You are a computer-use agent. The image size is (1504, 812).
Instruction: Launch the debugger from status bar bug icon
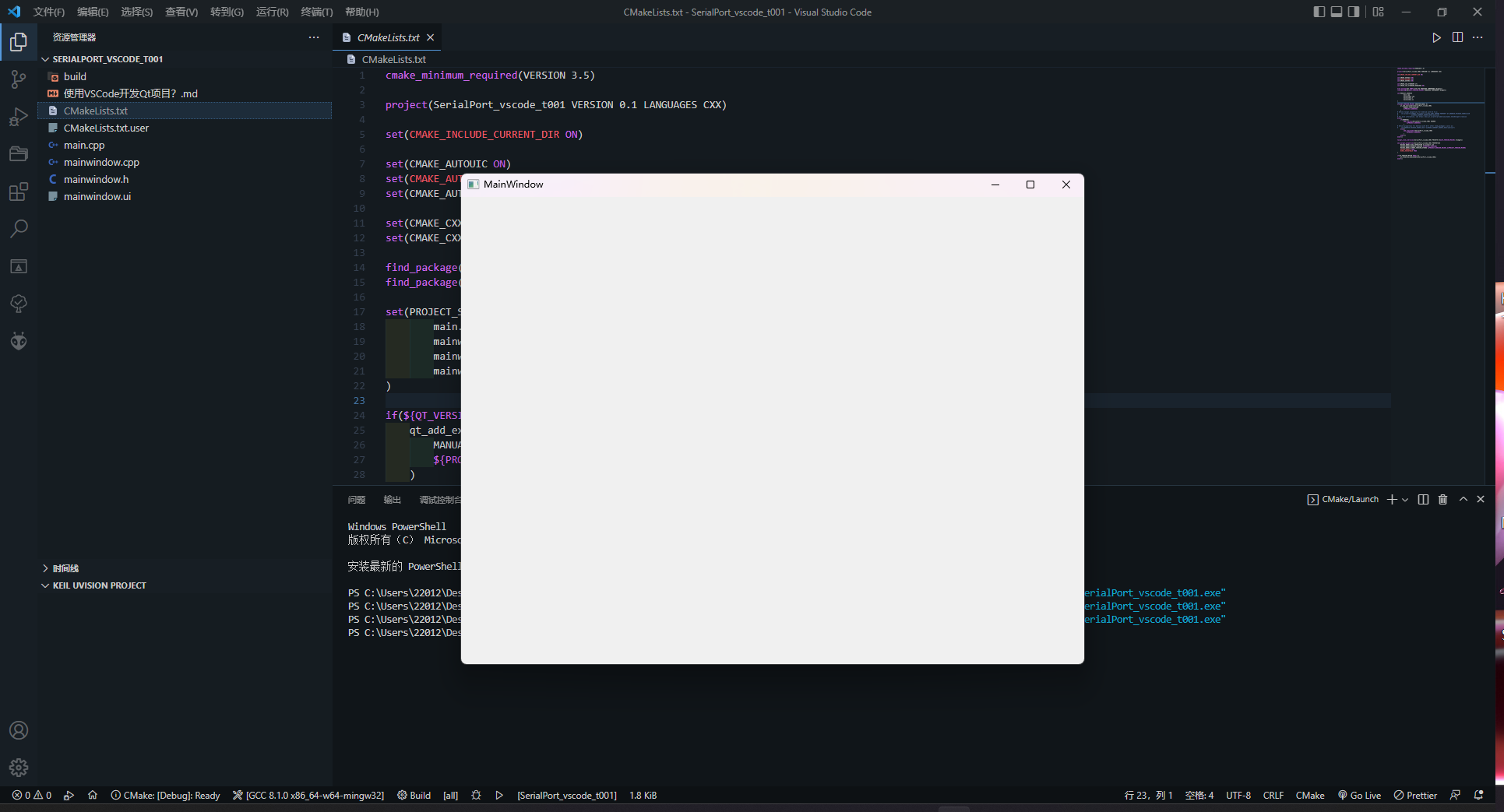coord(476,796)
